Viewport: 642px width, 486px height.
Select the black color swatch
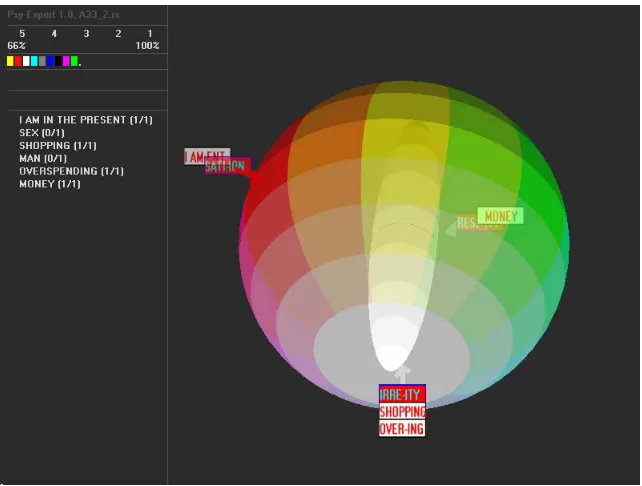58,61
